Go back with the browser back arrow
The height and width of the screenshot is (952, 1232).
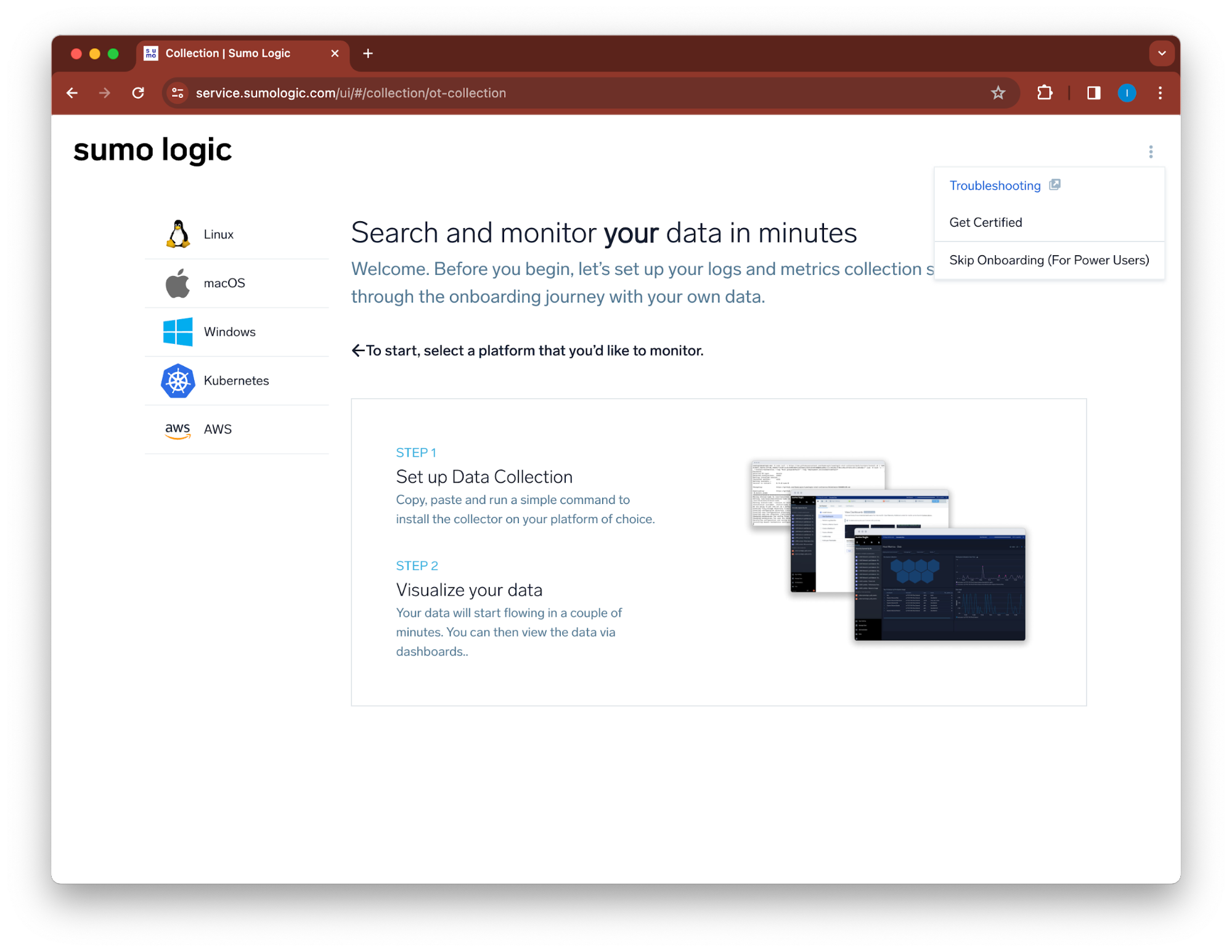pyautogui.click(x=72, y=93)
